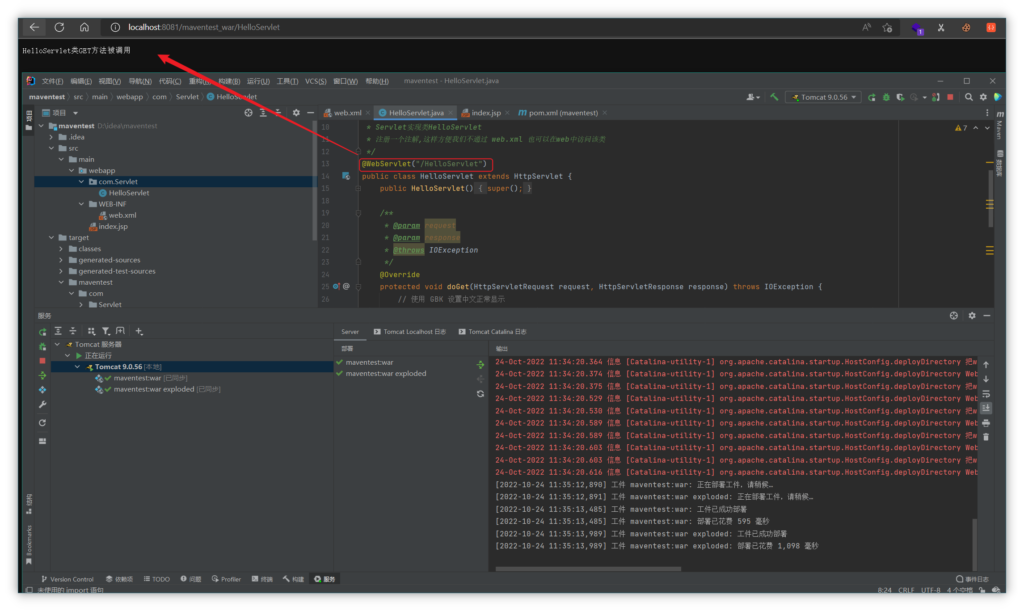Click the build hammer icon
The height and width of the screenshot is (611, 1024).
click(x=774, y=97)
